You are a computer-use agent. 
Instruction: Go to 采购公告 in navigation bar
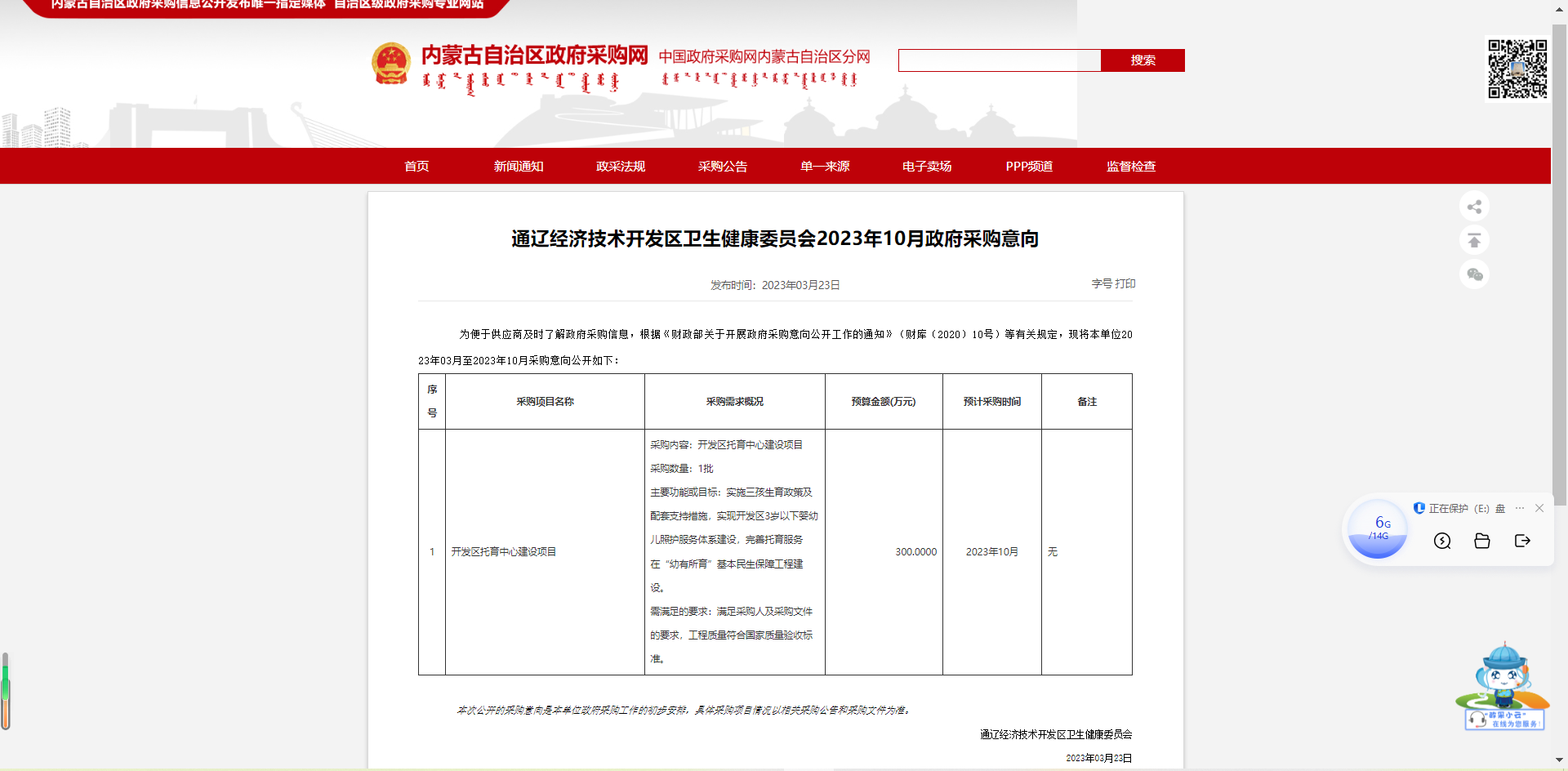[x=723, y=167]
